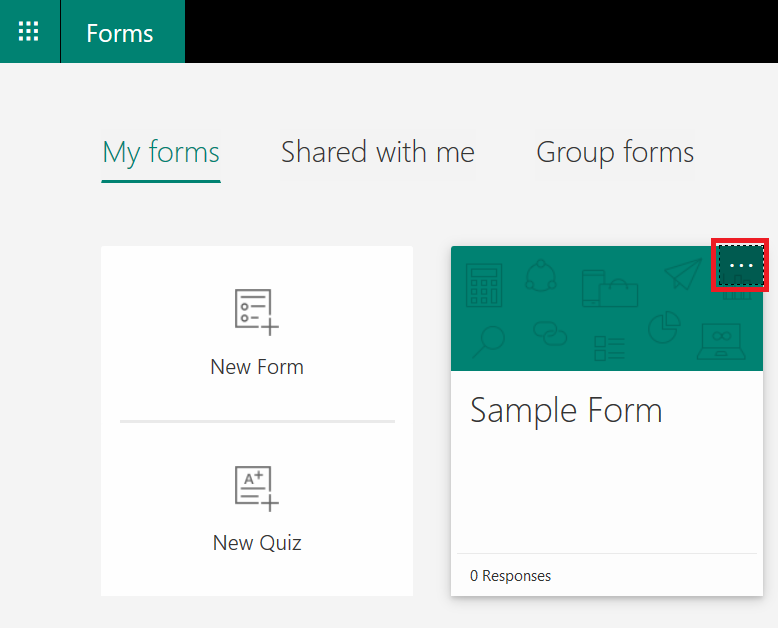Click the calculator icon on the banner
Viewport: 778px width, 628px height.
tap(484, 285)
